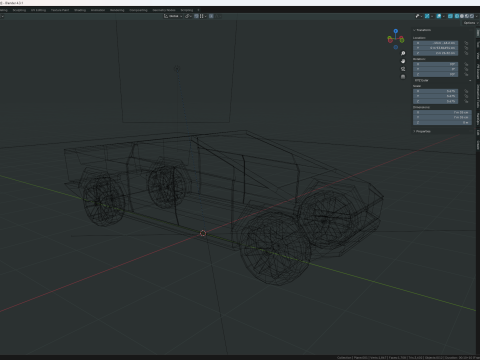Screen dimensions: 480x360
Task: Toggle snapping magnet icon
Action: coord(196,16)
